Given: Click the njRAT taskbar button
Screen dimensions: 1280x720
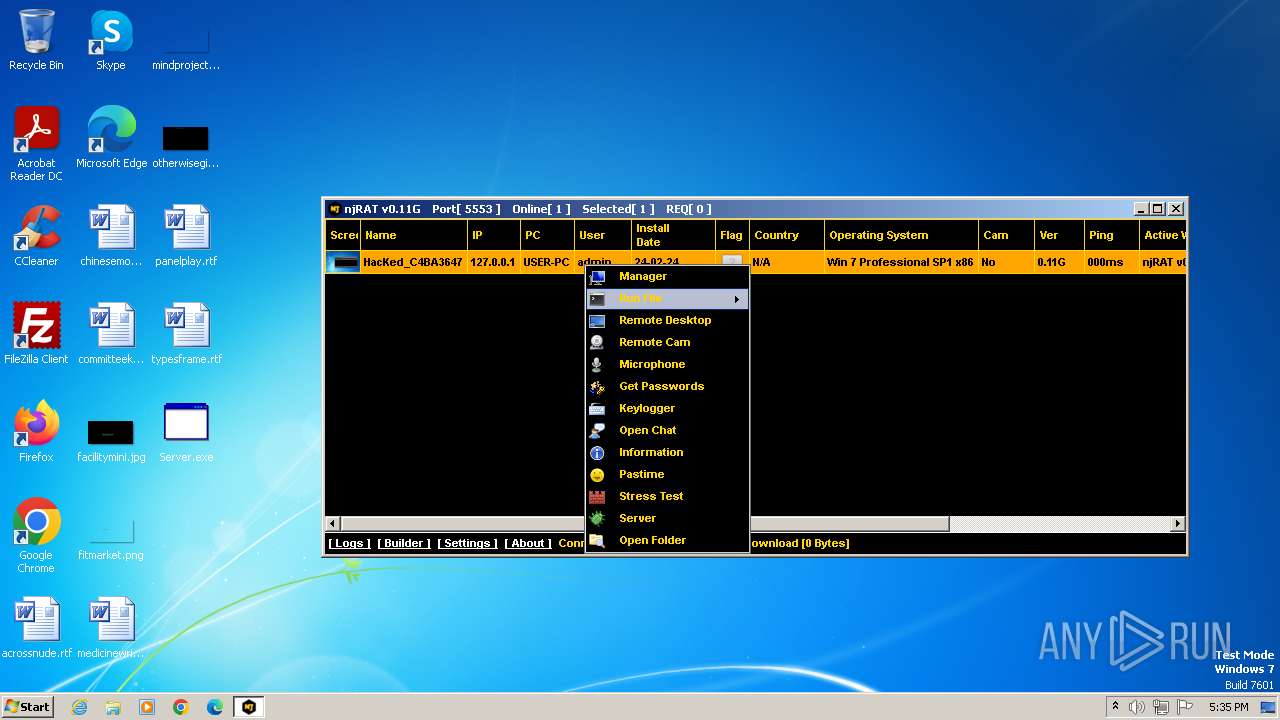Looking at the screenshot, I should (x=249, y=707).
